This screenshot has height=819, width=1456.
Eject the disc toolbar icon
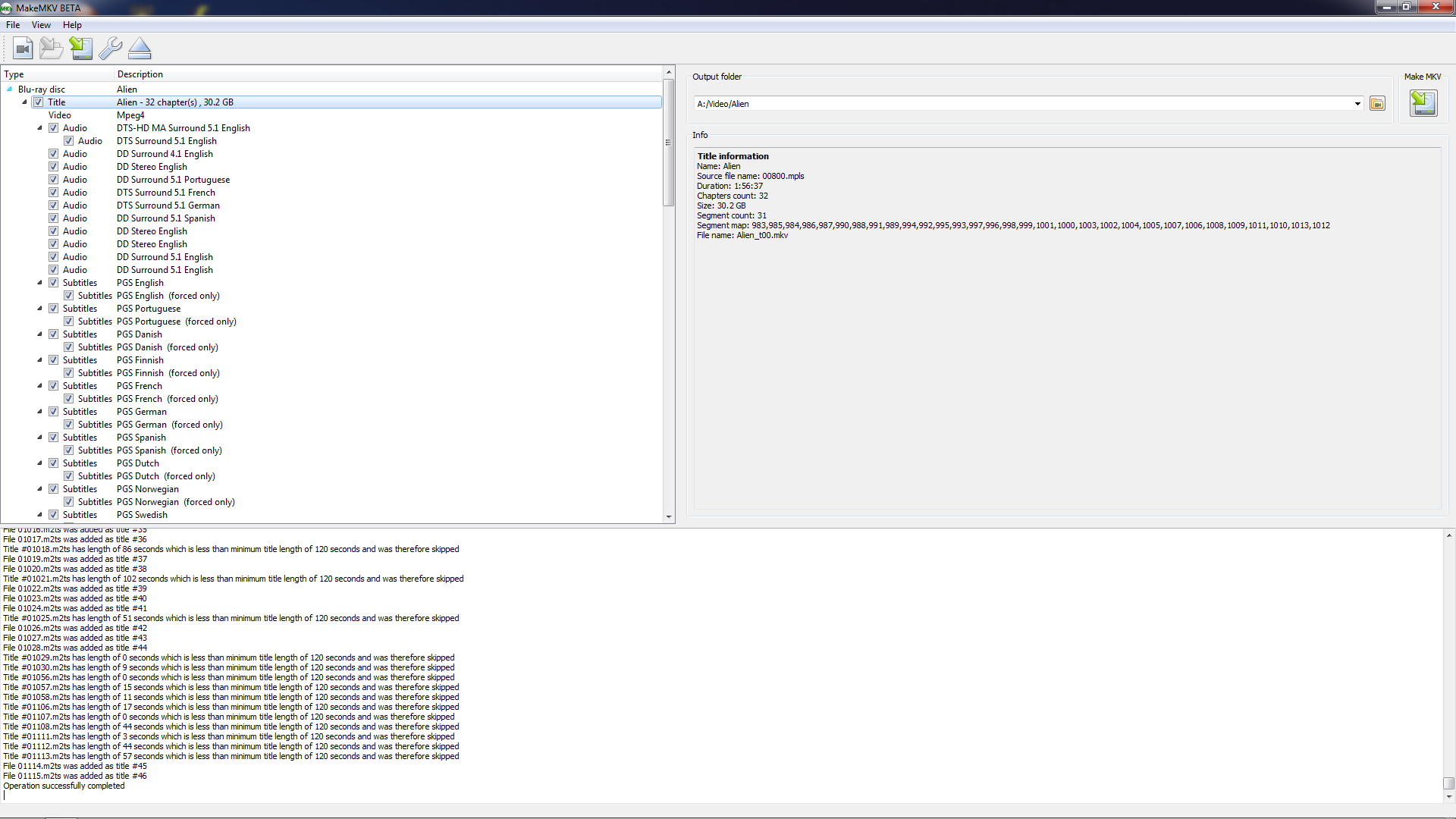[x=140, y=49]
